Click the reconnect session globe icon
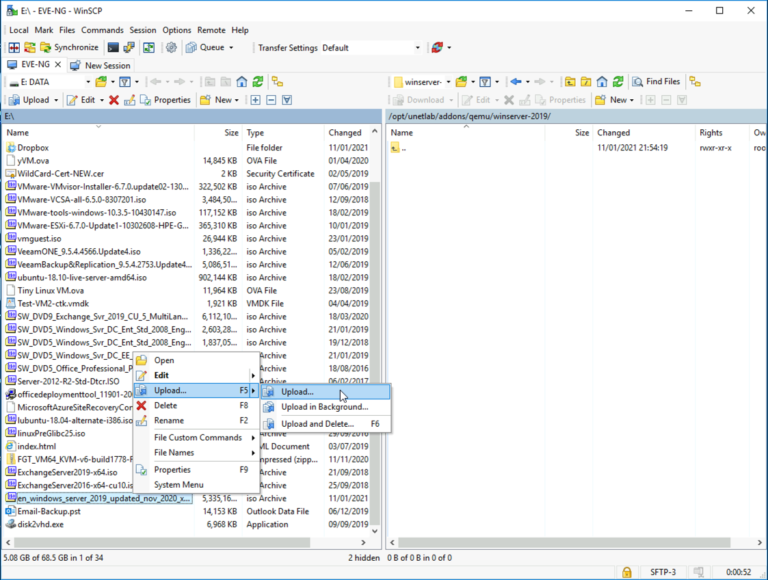This screenshot has width=768, height=580. [x=437, y=48]
